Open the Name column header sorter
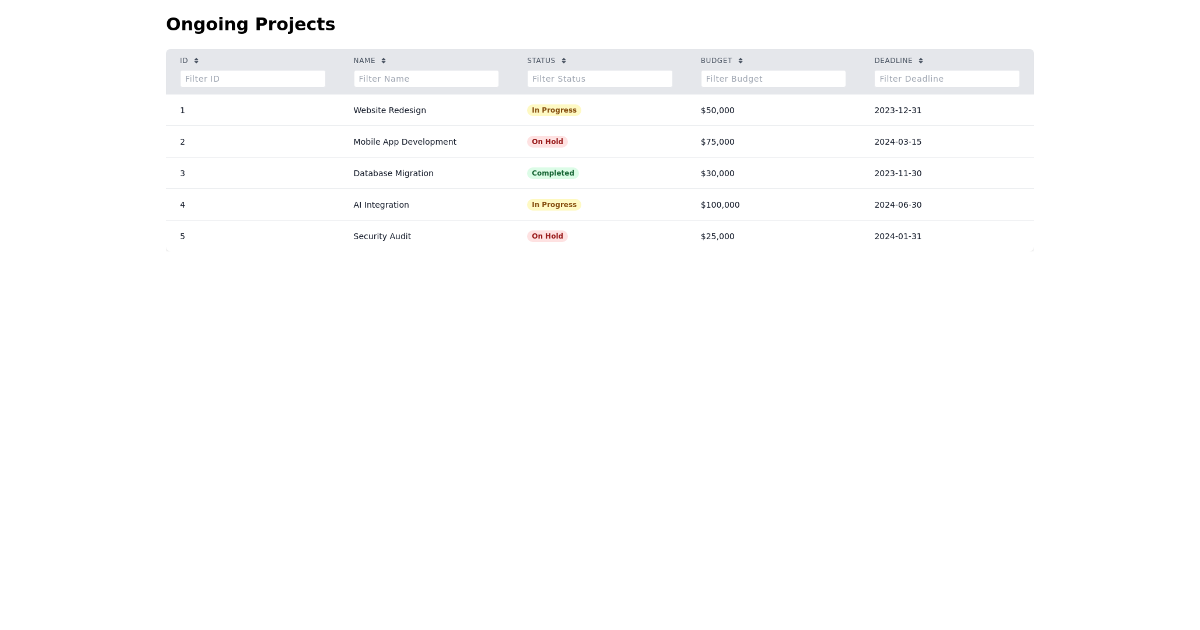The image size is (1200, 630). [366, 60]
